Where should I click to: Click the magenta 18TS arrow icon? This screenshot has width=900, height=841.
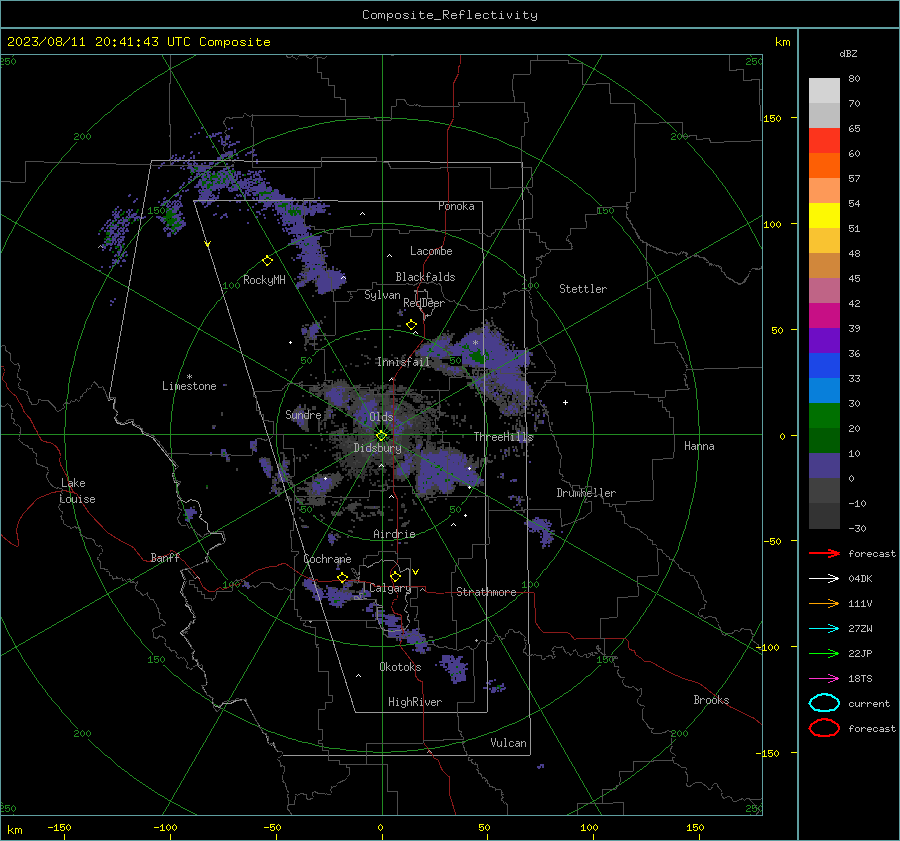pyautogui.click(x=824, y=679)
